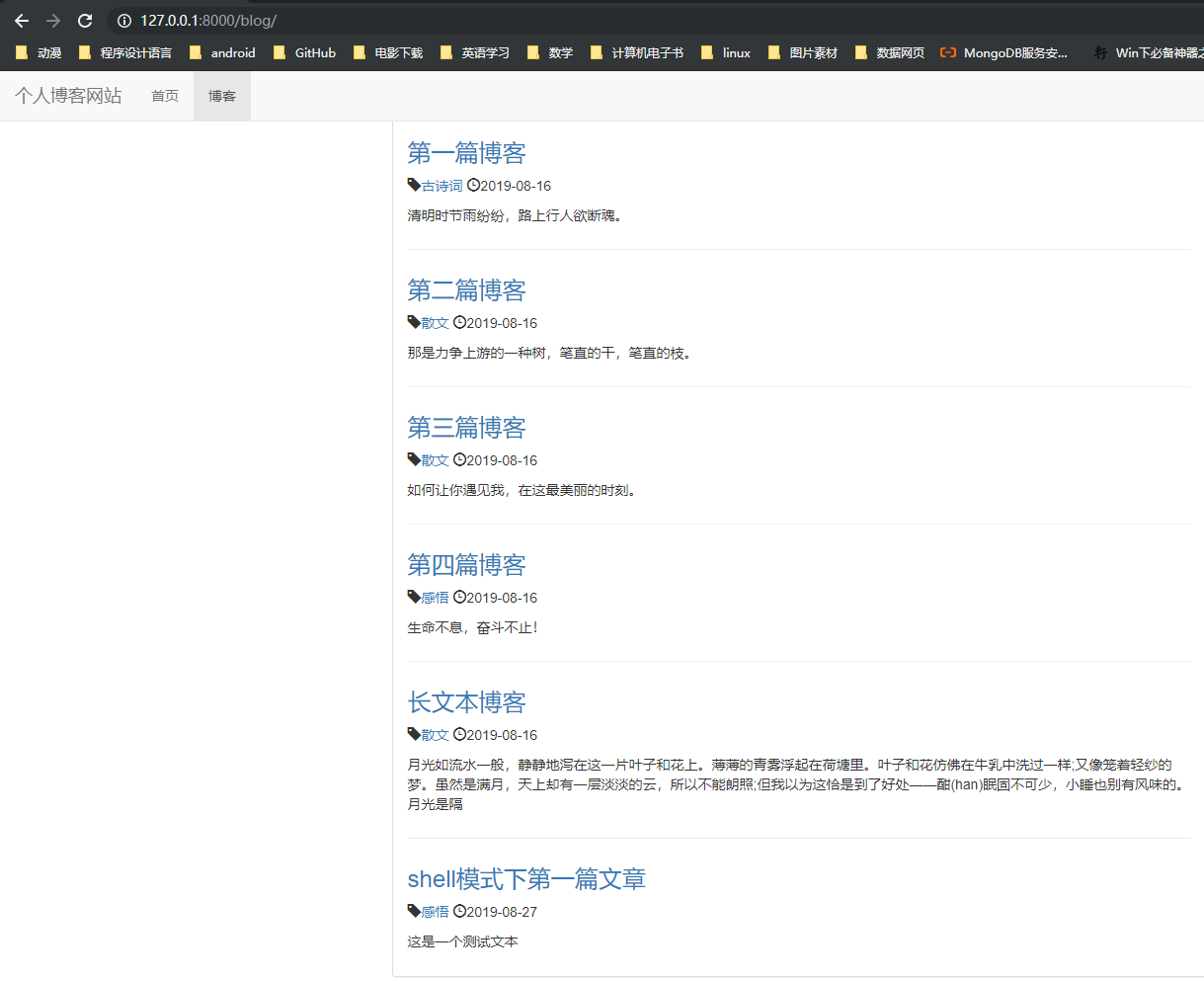Click the tag icon next to 古诗词

click(x=412, y=185)
